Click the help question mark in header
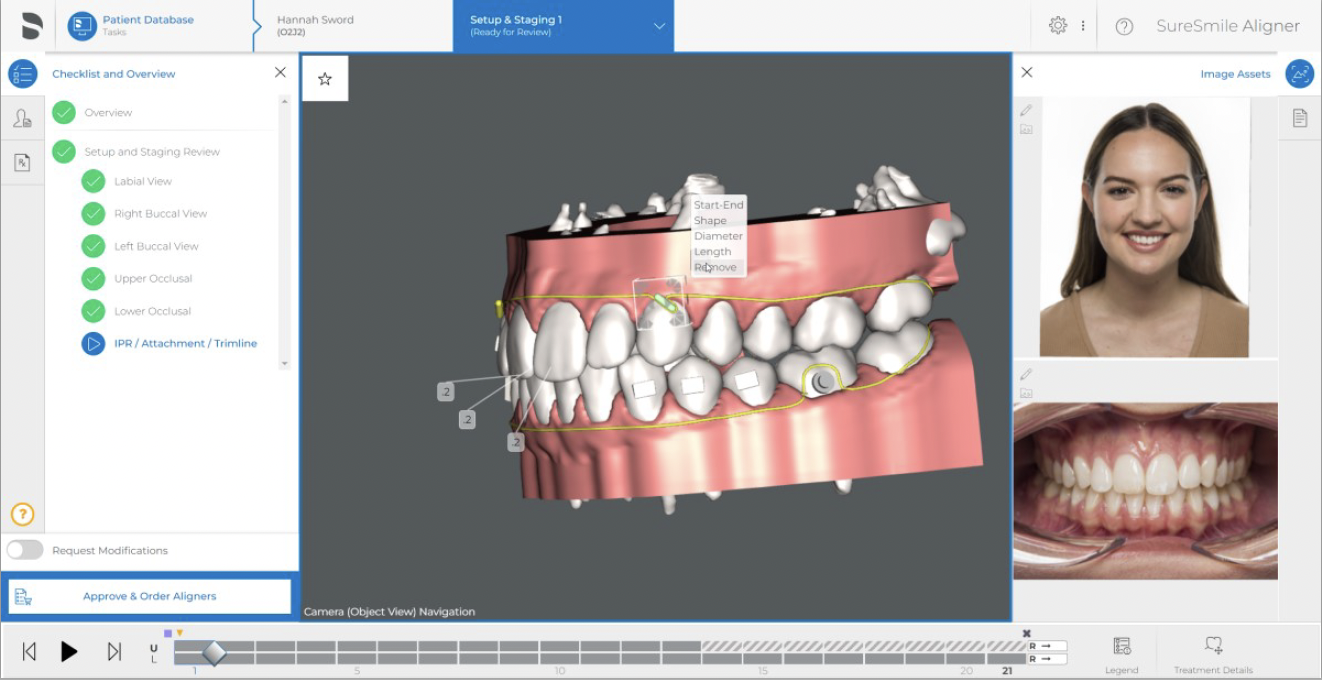Image resolution: width=1322 pixels, height=680 pixels. point(1124,26)
